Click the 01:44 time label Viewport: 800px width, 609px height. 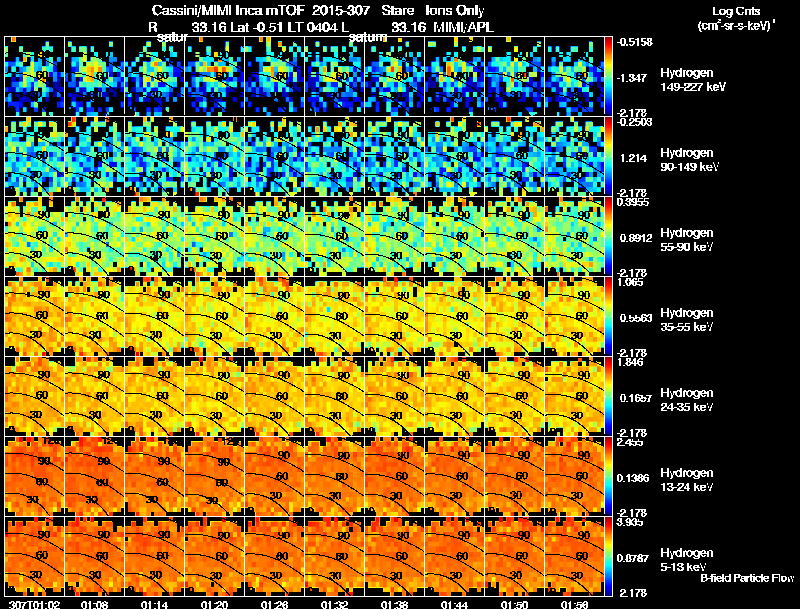tap(454, 604)
